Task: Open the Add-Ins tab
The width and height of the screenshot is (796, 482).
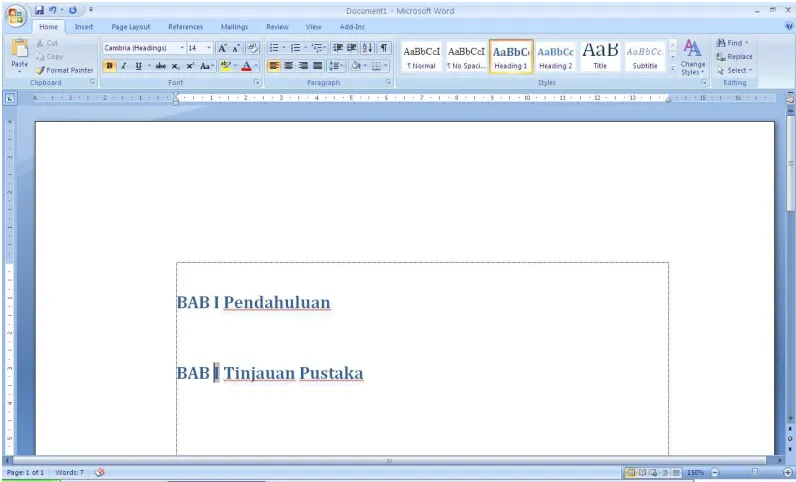Action: pos(352,27)
